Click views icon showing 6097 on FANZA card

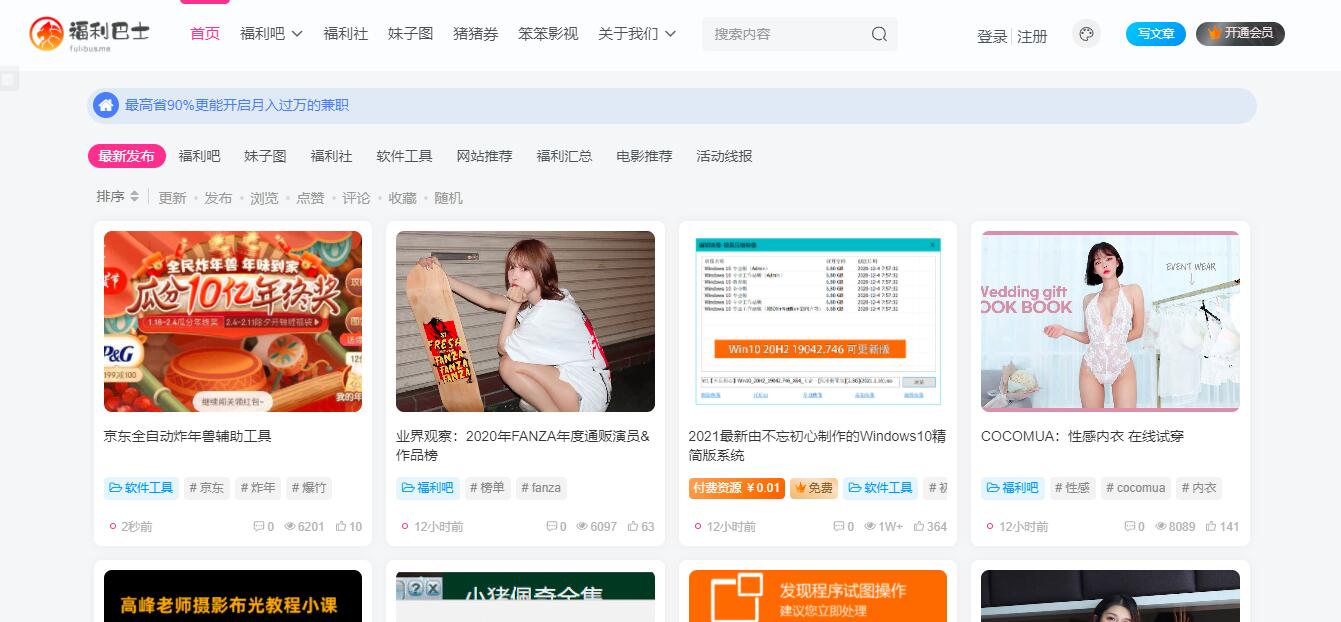[582, 526]
